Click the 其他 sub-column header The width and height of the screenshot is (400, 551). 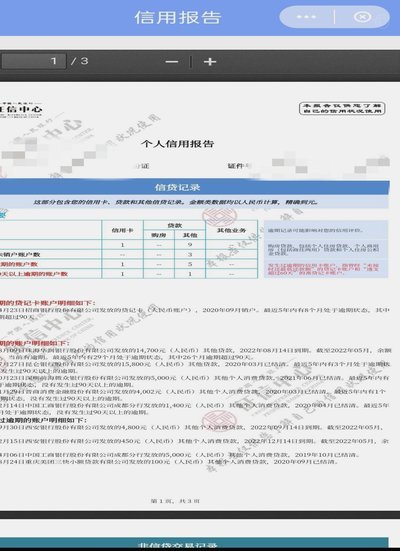[x=190, y=235]
